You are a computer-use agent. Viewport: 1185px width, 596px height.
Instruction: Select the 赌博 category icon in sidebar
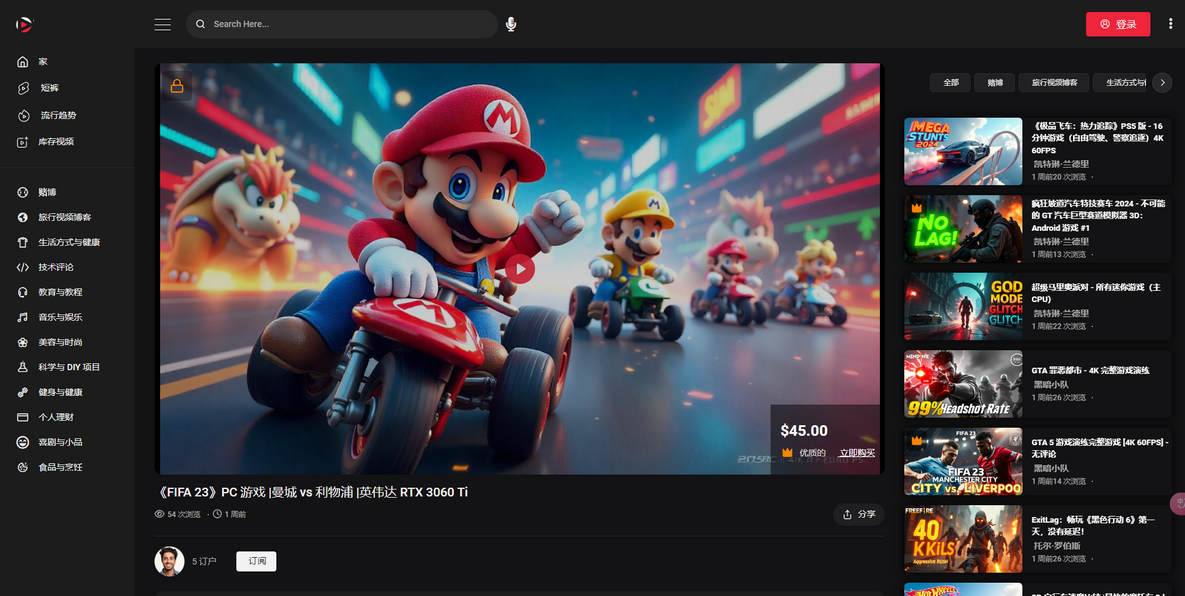pyautogui.click(x=23, y=193)
